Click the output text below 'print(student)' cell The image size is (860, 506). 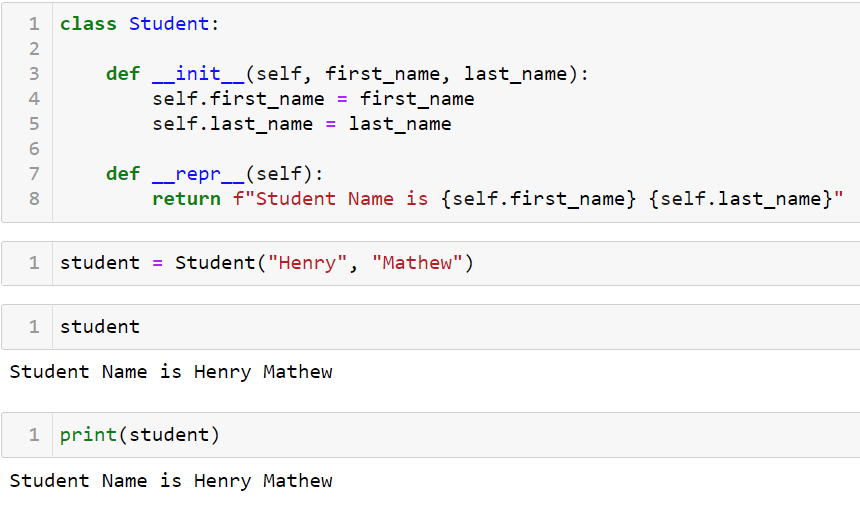[x=171, y=481]
